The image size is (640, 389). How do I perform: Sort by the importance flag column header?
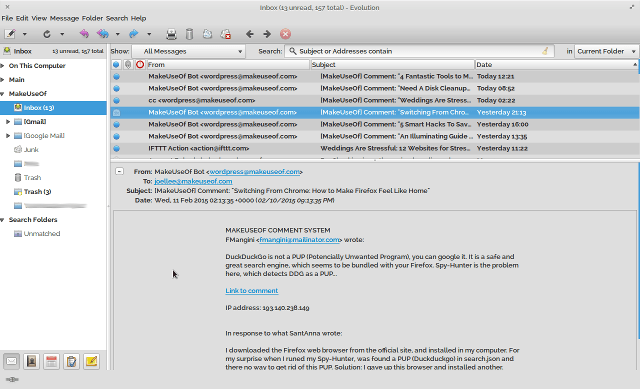[x=140, y=64]
